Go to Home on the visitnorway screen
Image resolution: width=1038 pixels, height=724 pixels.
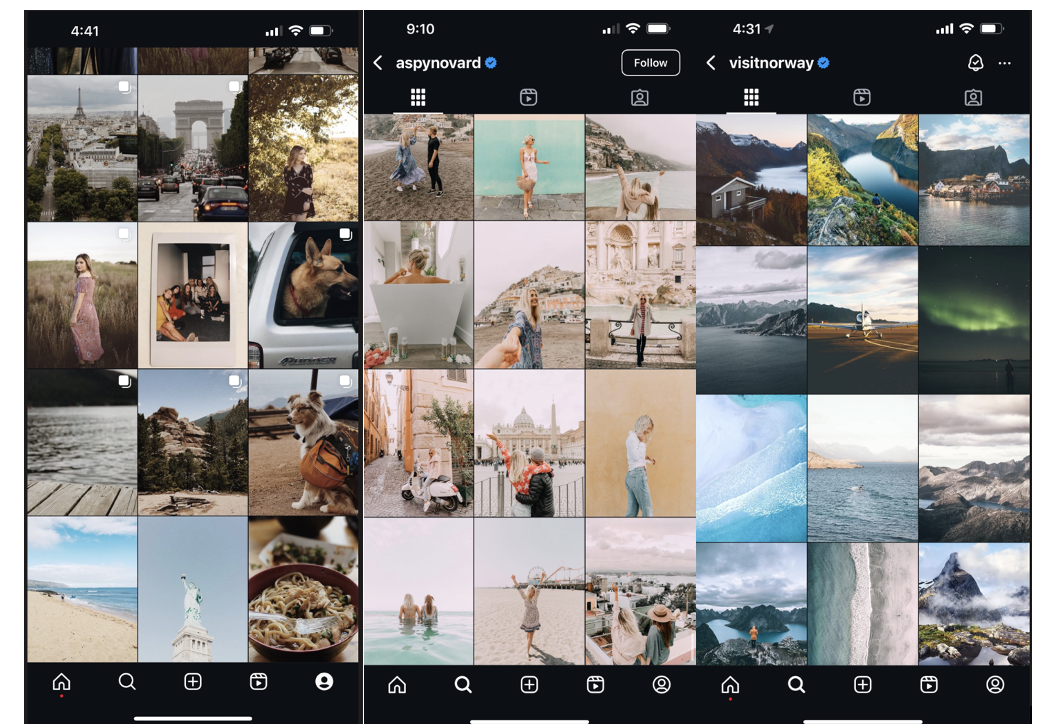click(x=730, y=684)
